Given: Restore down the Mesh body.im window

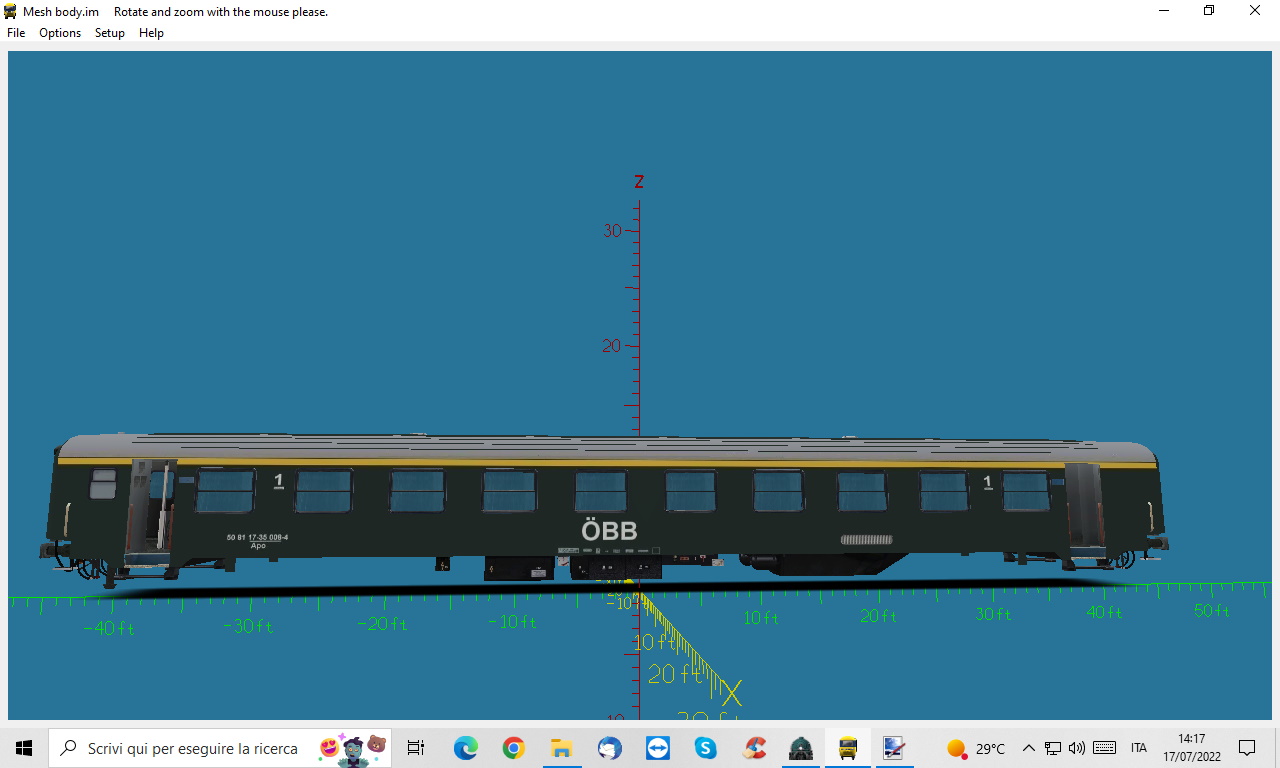Looking at the screenshot, I should coord(1209,11).
